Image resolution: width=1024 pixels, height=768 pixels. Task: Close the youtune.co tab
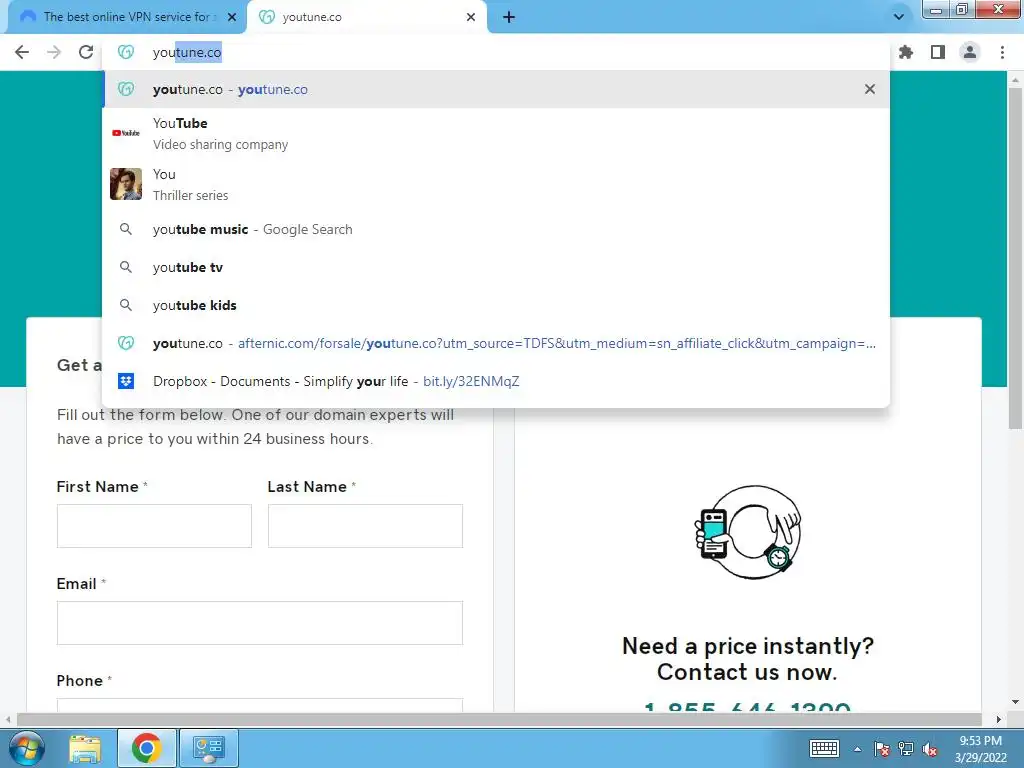[x=471, y=17]
